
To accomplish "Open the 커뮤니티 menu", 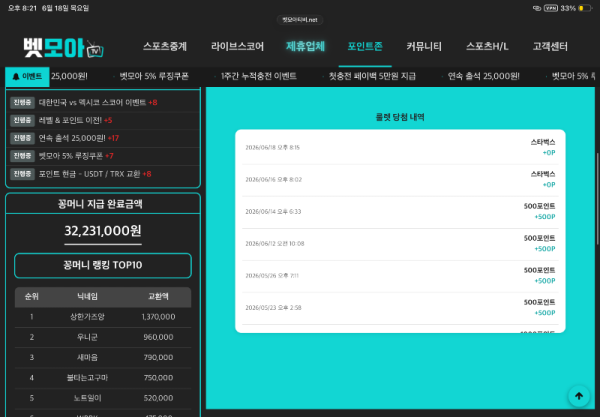I will point(424,46).
